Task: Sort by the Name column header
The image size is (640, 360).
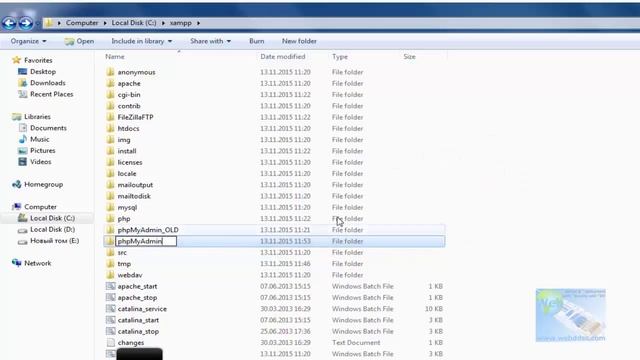Action: (x=115, y=57)
